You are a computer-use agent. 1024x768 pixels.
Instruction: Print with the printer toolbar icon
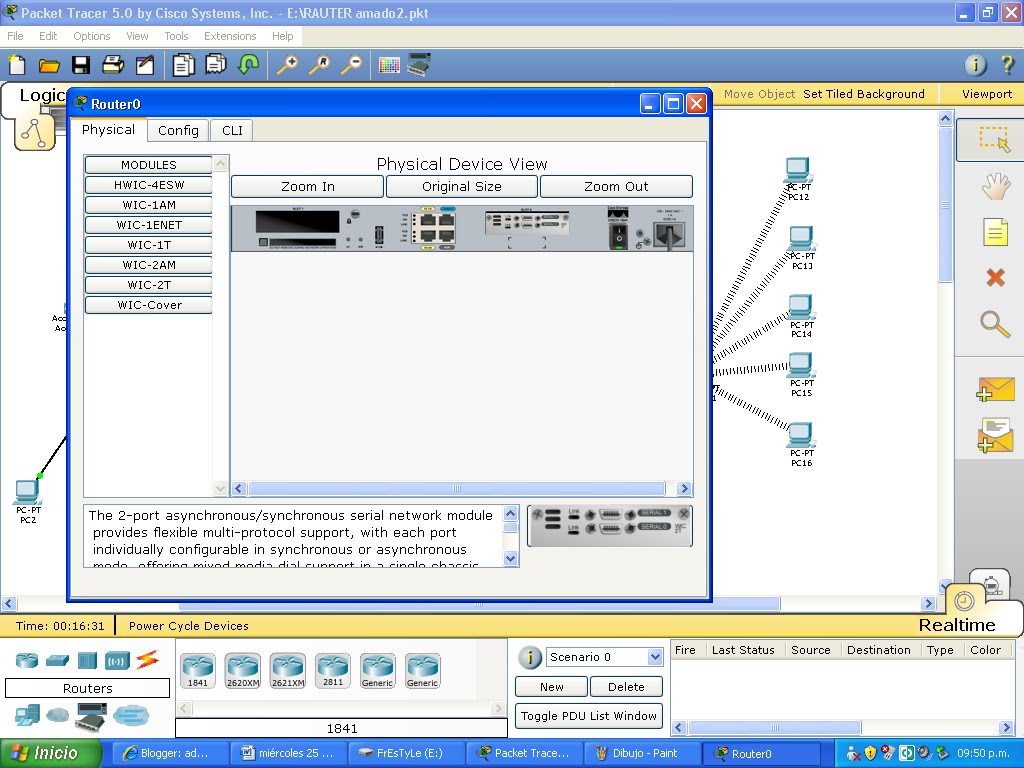click(113, 65)
